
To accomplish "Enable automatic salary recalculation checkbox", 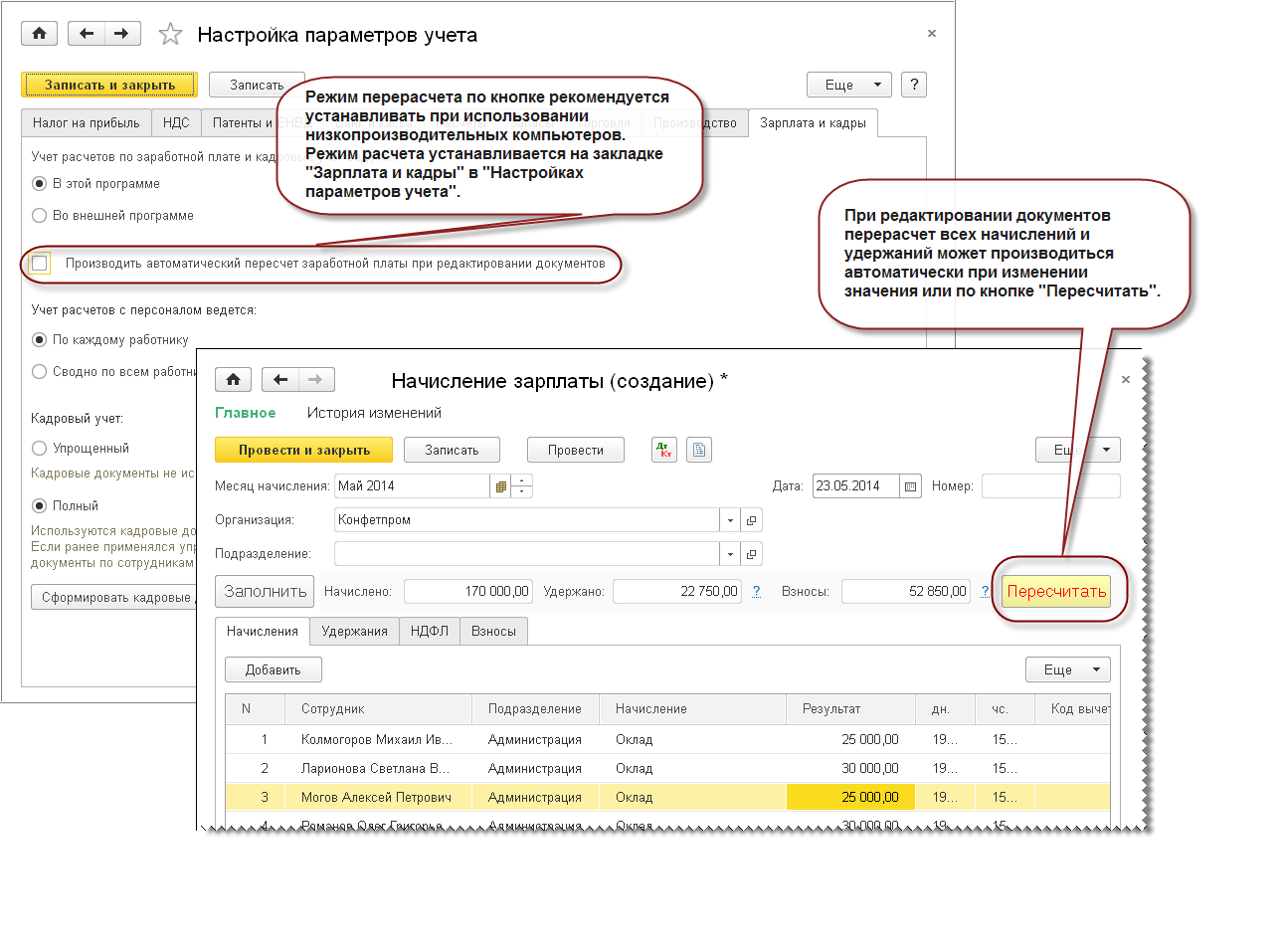I will click(x=40, y=264).
